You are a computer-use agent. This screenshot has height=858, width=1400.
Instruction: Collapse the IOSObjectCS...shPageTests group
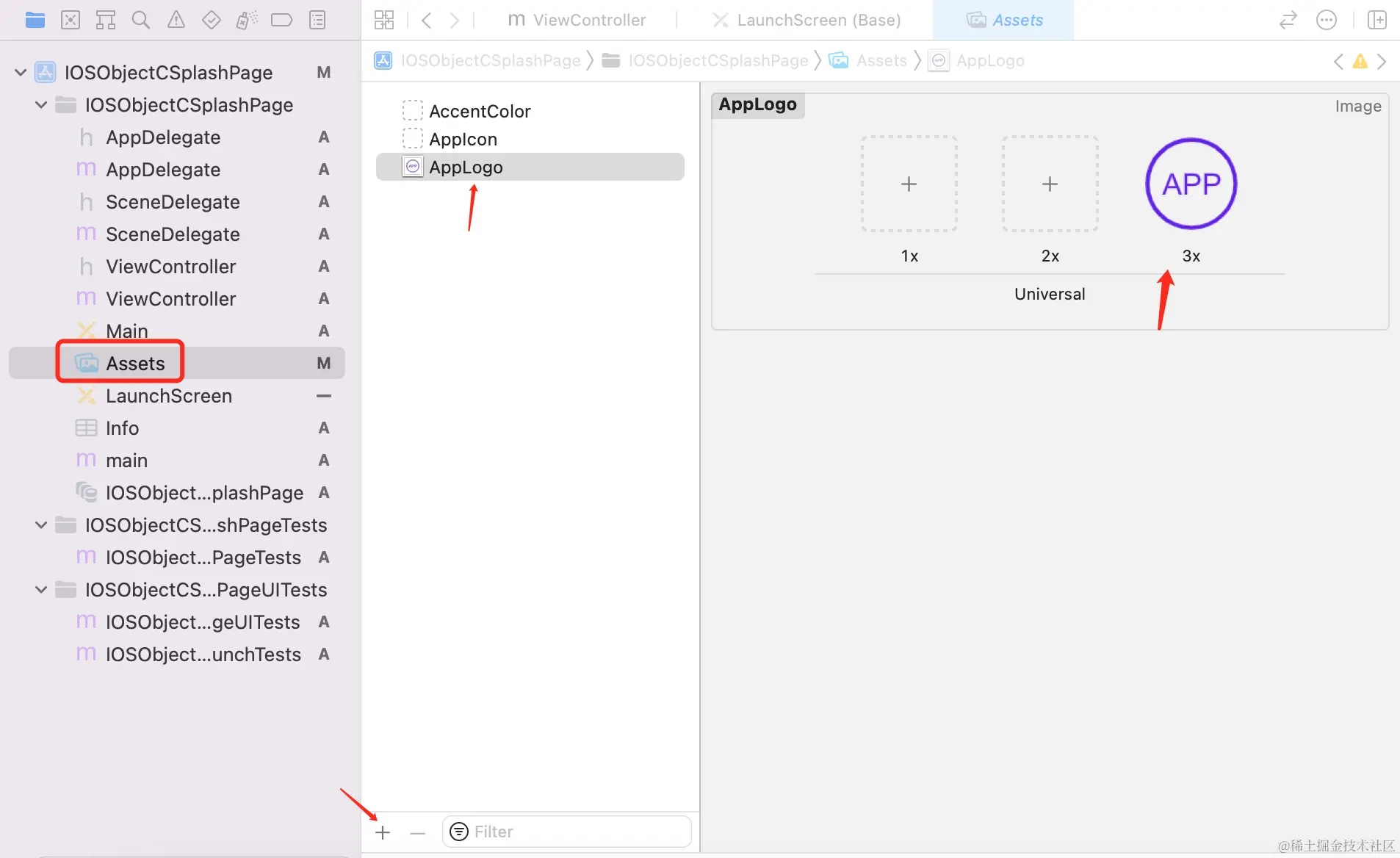[x=41, y=524]
